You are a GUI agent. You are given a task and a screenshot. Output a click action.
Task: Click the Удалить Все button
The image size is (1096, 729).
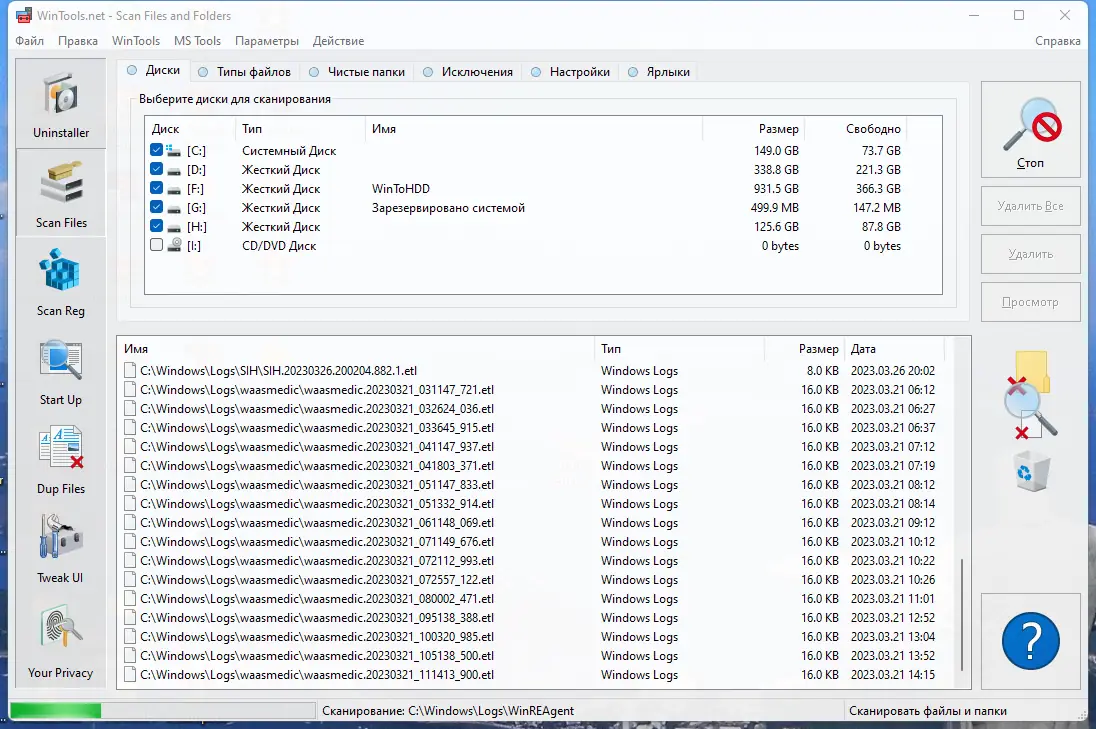click(x=1030, y=206)
